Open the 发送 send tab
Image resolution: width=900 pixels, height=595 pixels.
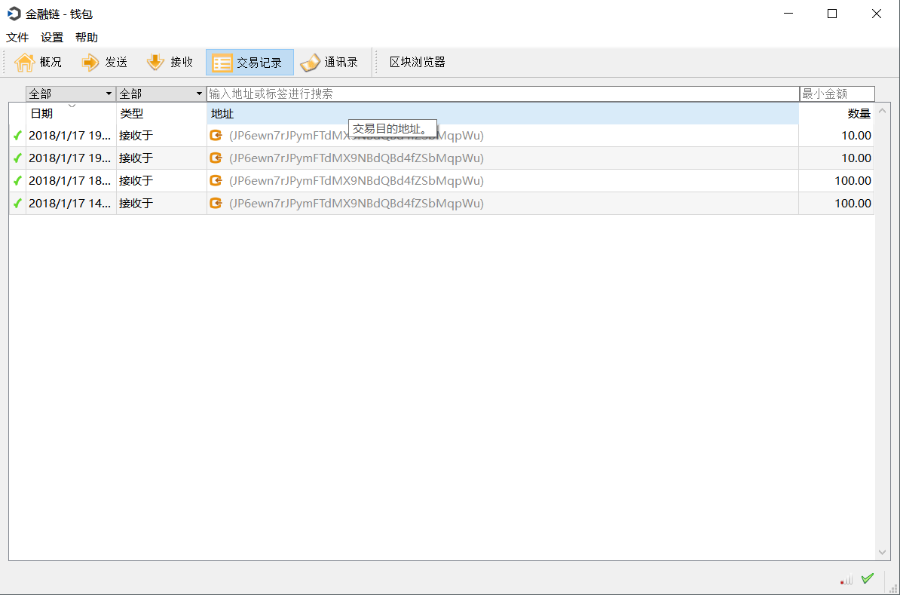pos(104,62)
